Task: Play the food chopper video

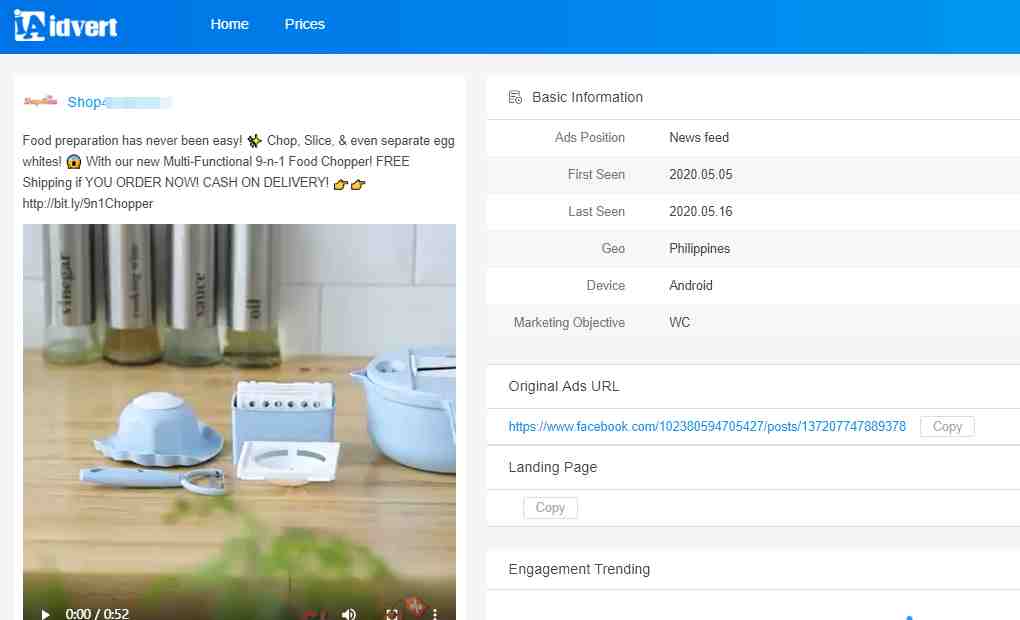Action: point(45,613)
